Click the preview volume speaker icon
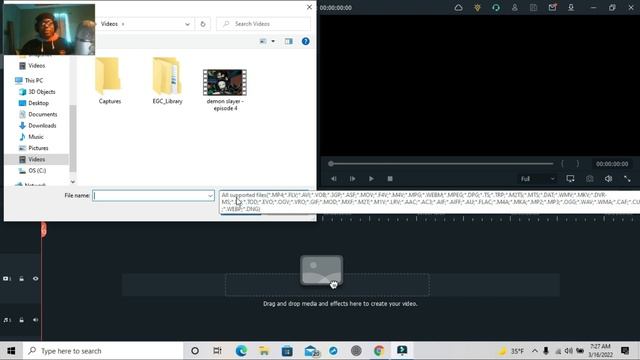 coord(609,179)
